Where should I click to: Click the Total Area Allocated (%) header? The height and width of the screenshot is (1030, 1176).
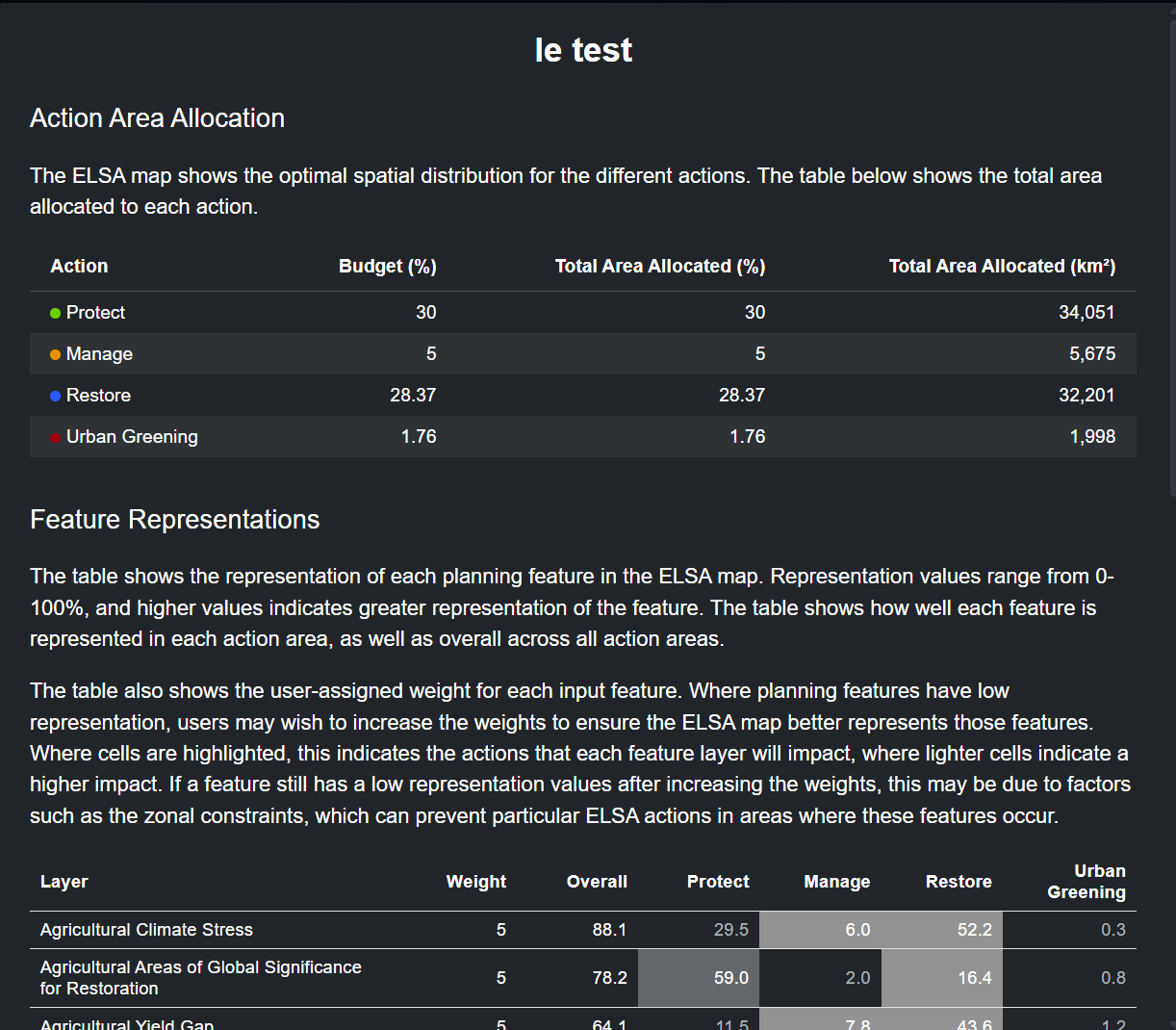(x=659, y=267)
